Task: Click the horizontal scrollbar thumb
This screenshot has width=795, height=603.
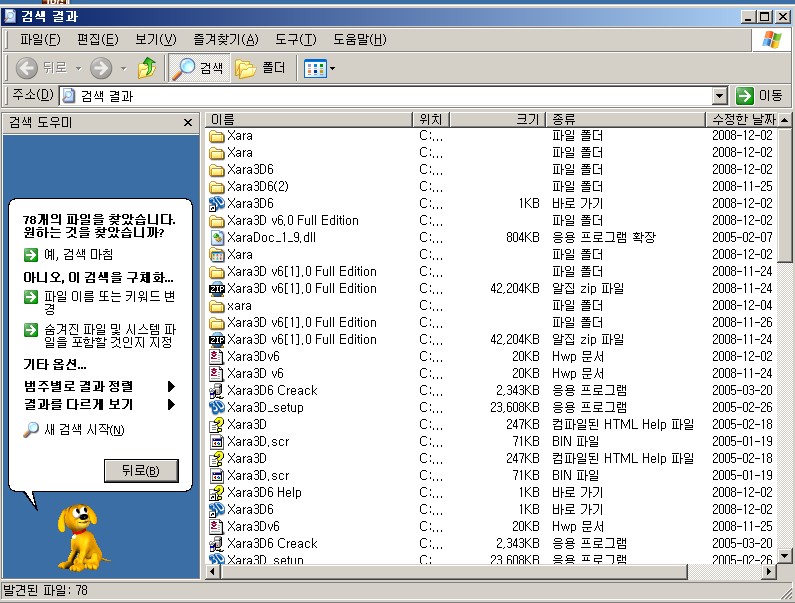Action: tap(454, 572)
